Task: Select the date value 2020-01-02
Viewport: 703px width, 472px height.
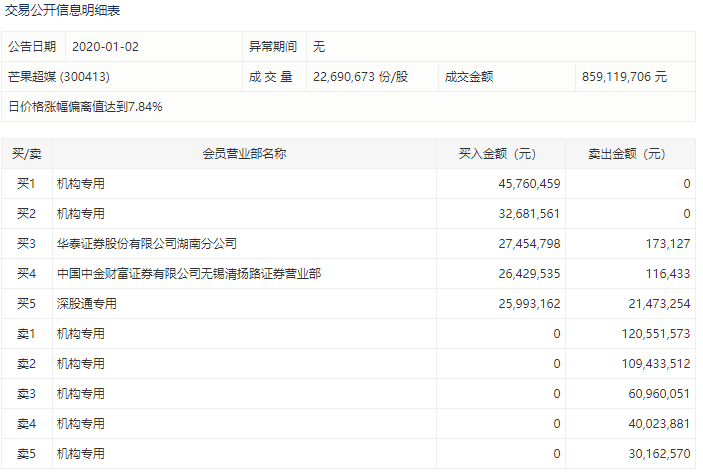Action: tap(105, 47)
